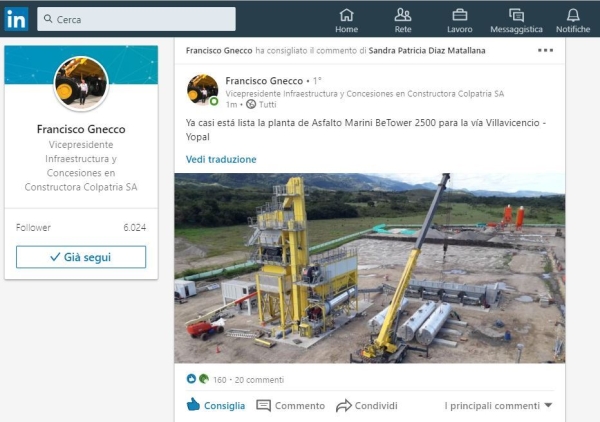Screen dimensions: 600x422
Task: Open the 20 commenti link
Action: [259, 380]
